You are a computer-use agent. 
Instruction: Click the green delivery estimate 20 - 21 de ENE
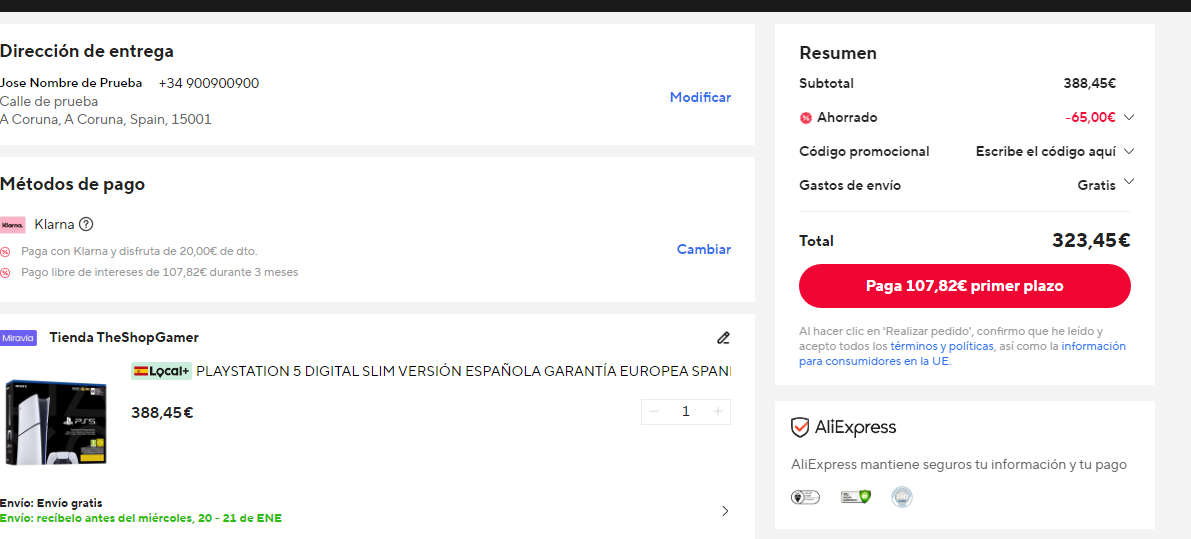click(141, 519)
